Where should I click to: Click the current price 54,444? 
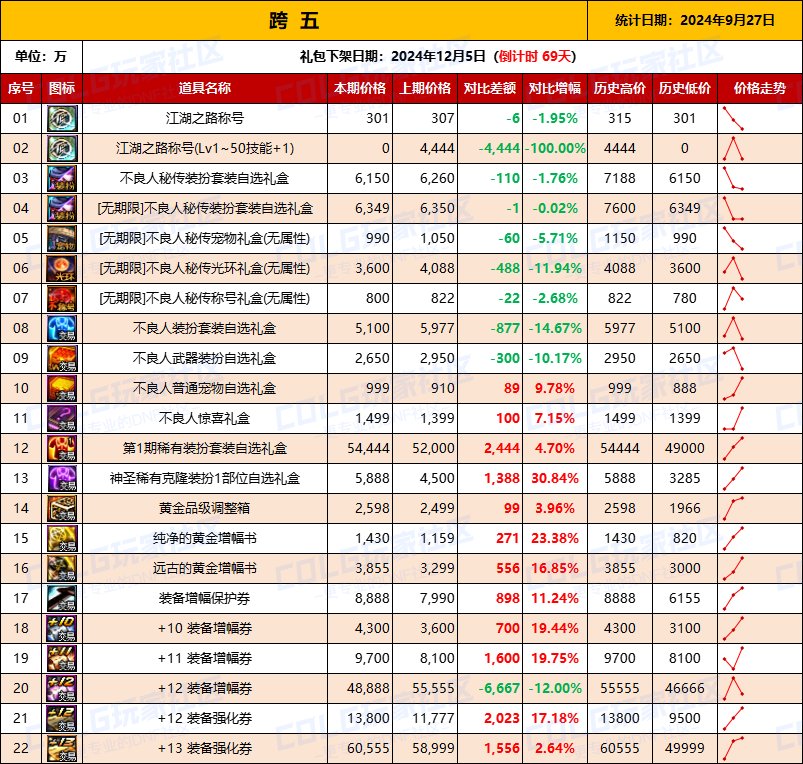coord(368,449)
